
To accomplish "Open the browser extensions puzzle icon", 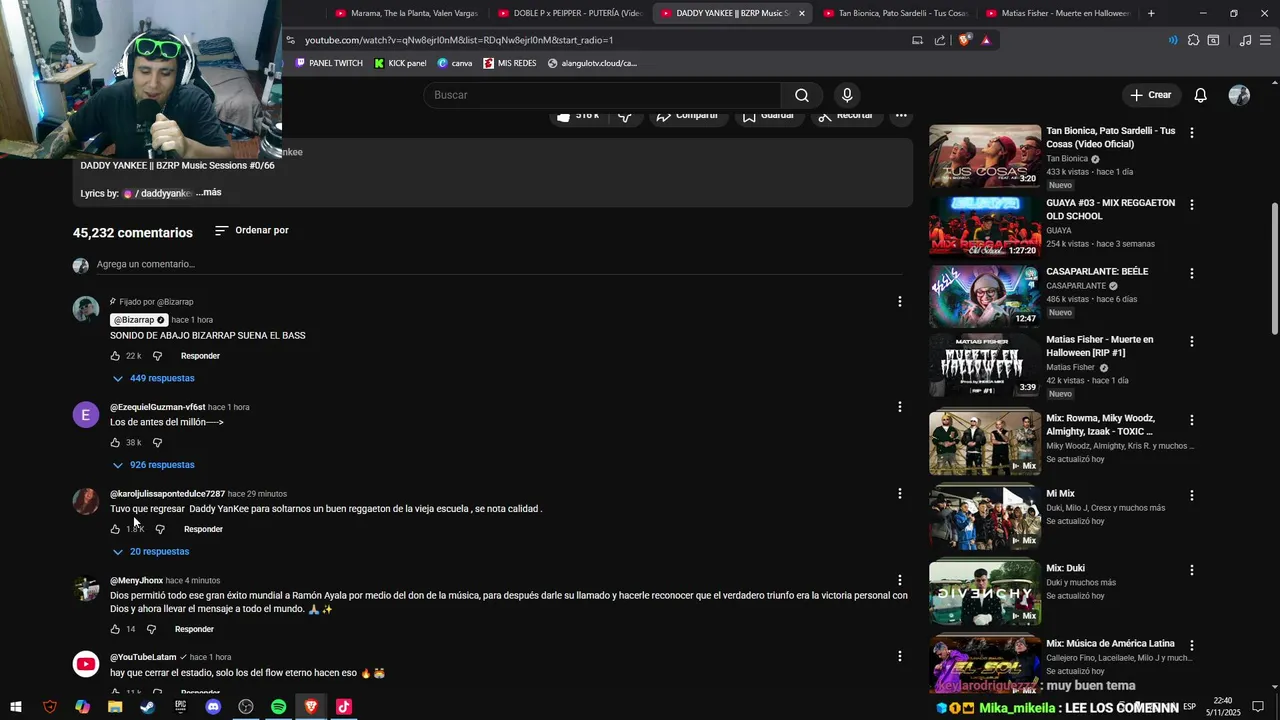I will (x=1193, y=40).
